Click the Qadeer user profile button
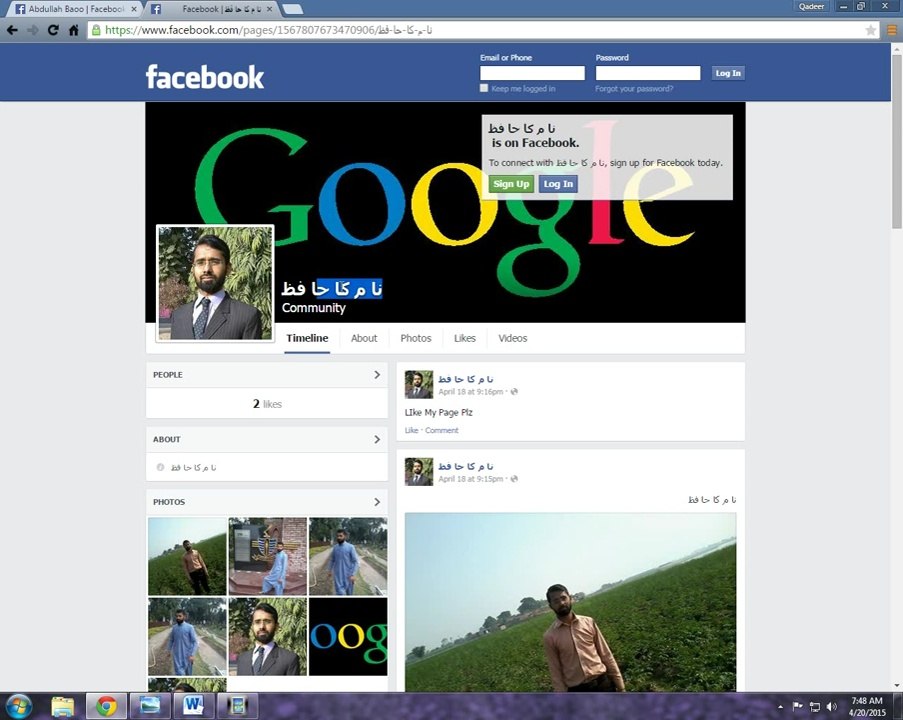 click(x=811, y=6)
